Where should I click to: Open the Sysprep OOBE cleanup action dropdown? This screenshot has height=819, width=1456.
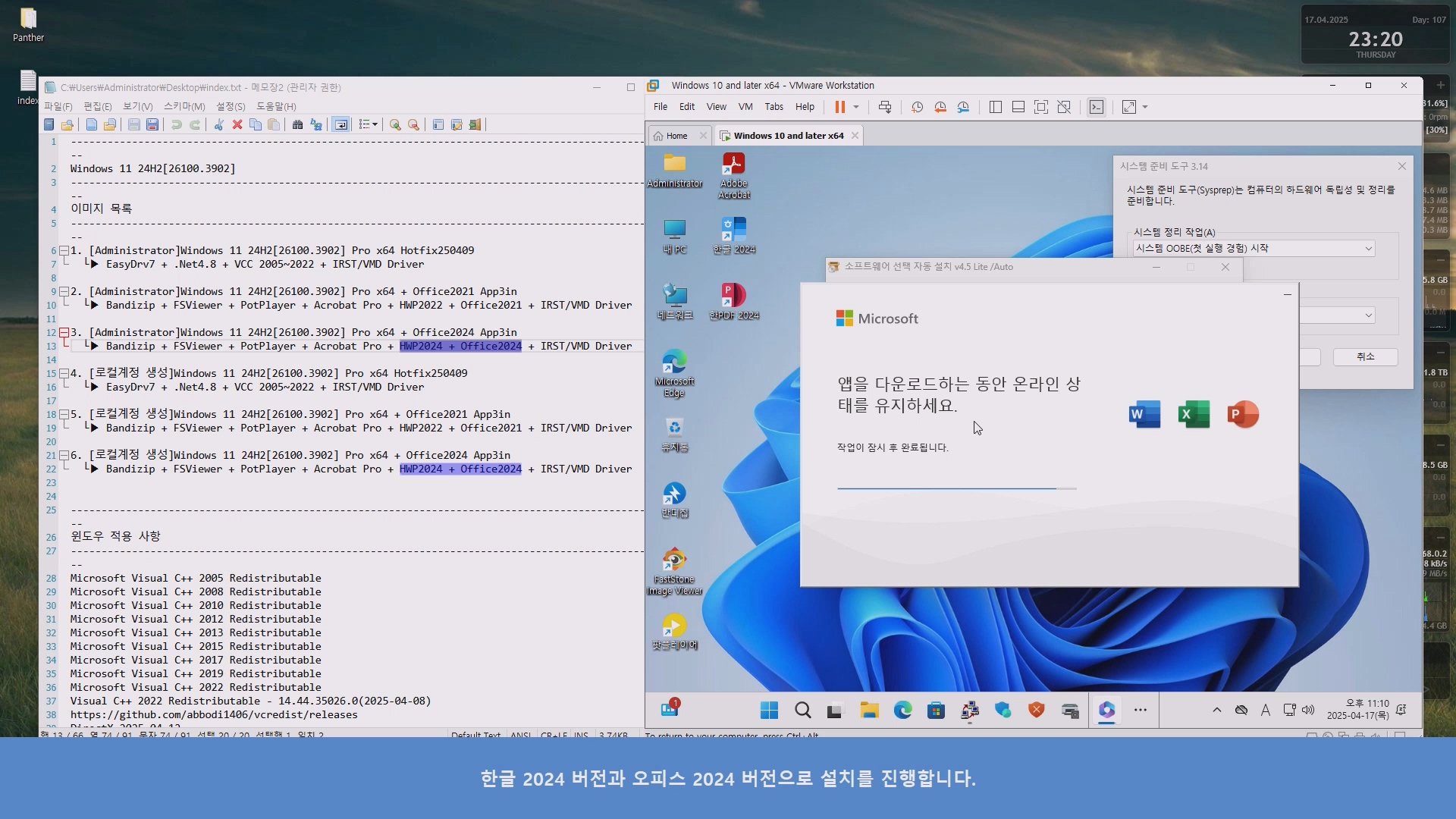1368,249
